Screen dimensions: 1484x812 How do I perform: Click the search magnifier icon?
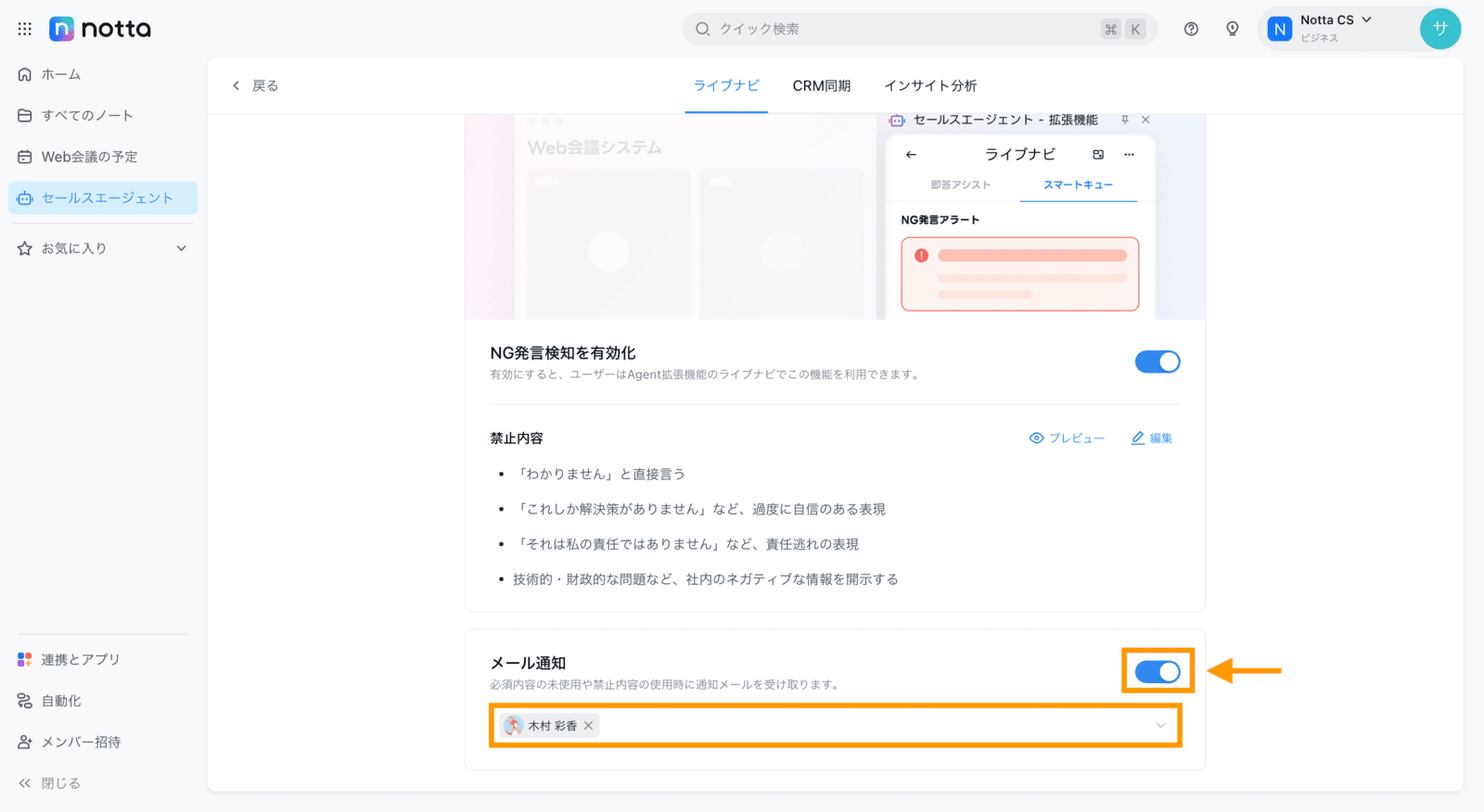[703, 29]
